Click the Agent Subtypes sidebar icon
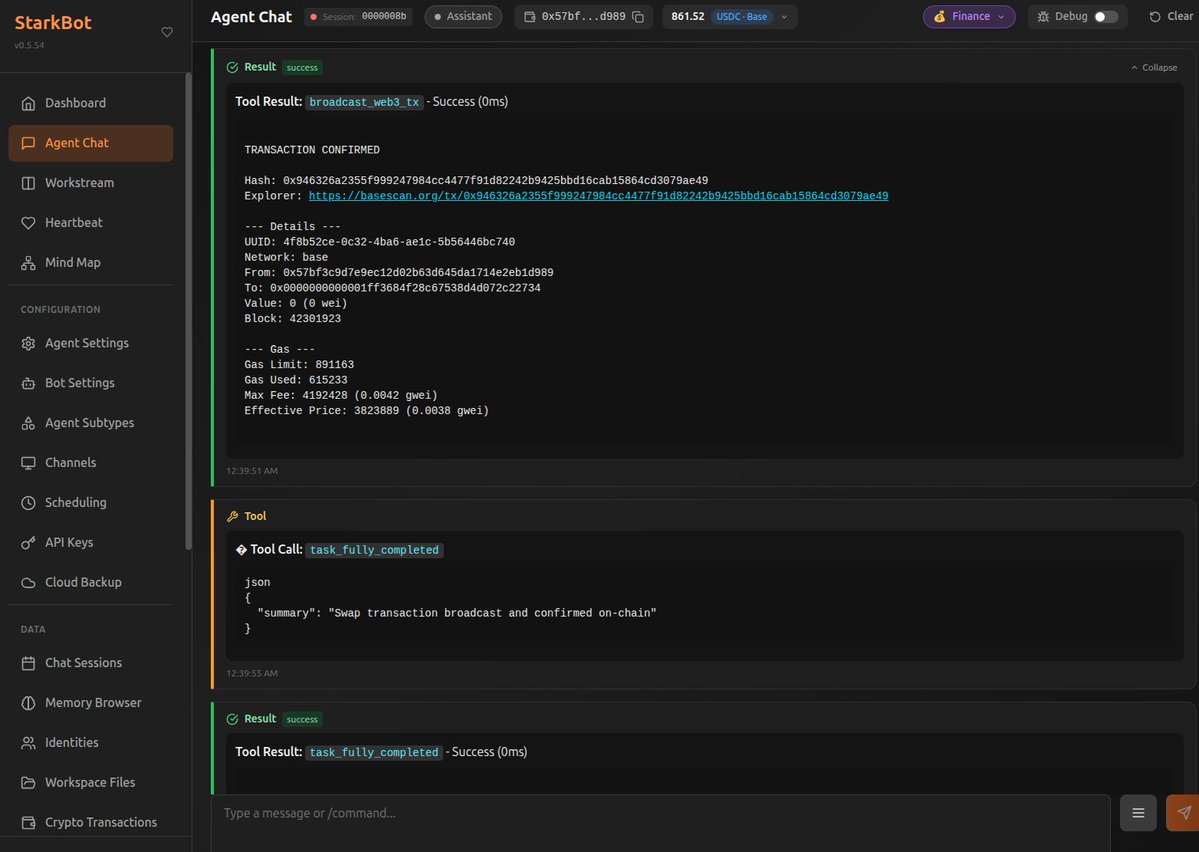This screenshot has height=852, width=1199. 27,422
